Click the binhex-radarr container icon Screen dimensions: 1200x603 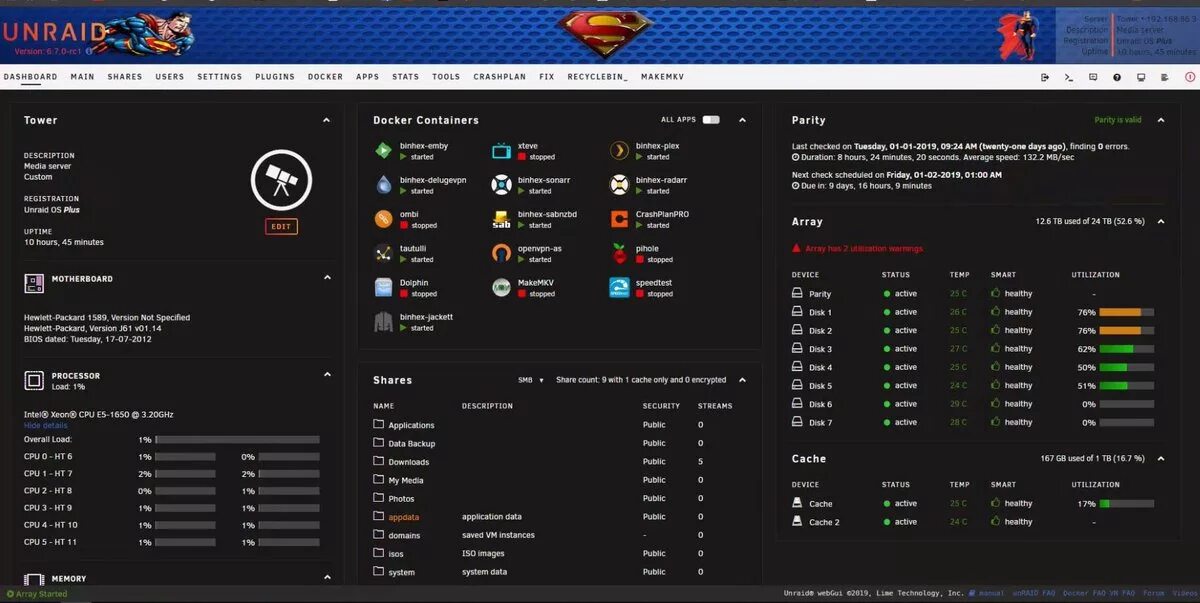(x=619, y=185)
